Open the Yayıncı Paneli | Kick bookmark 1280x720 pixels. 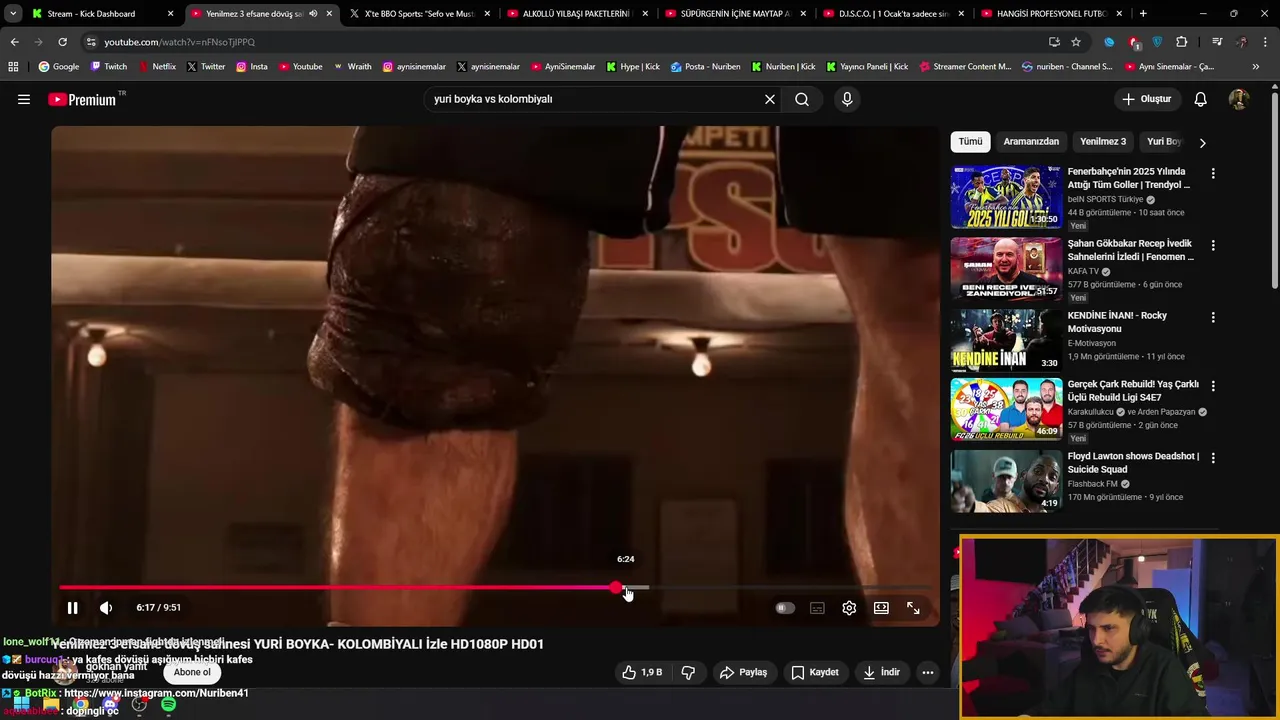[867, 67]
